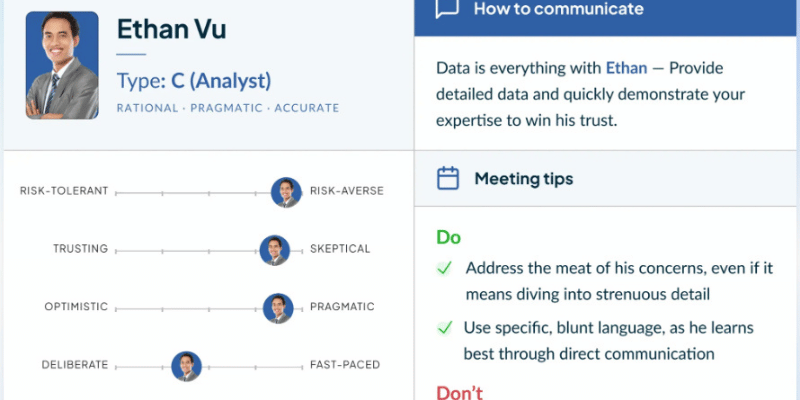Click the avatar marker on Optimistic–Pragmatic scale
This screenshot has width=800, height=400.
(x=278, y=308)
